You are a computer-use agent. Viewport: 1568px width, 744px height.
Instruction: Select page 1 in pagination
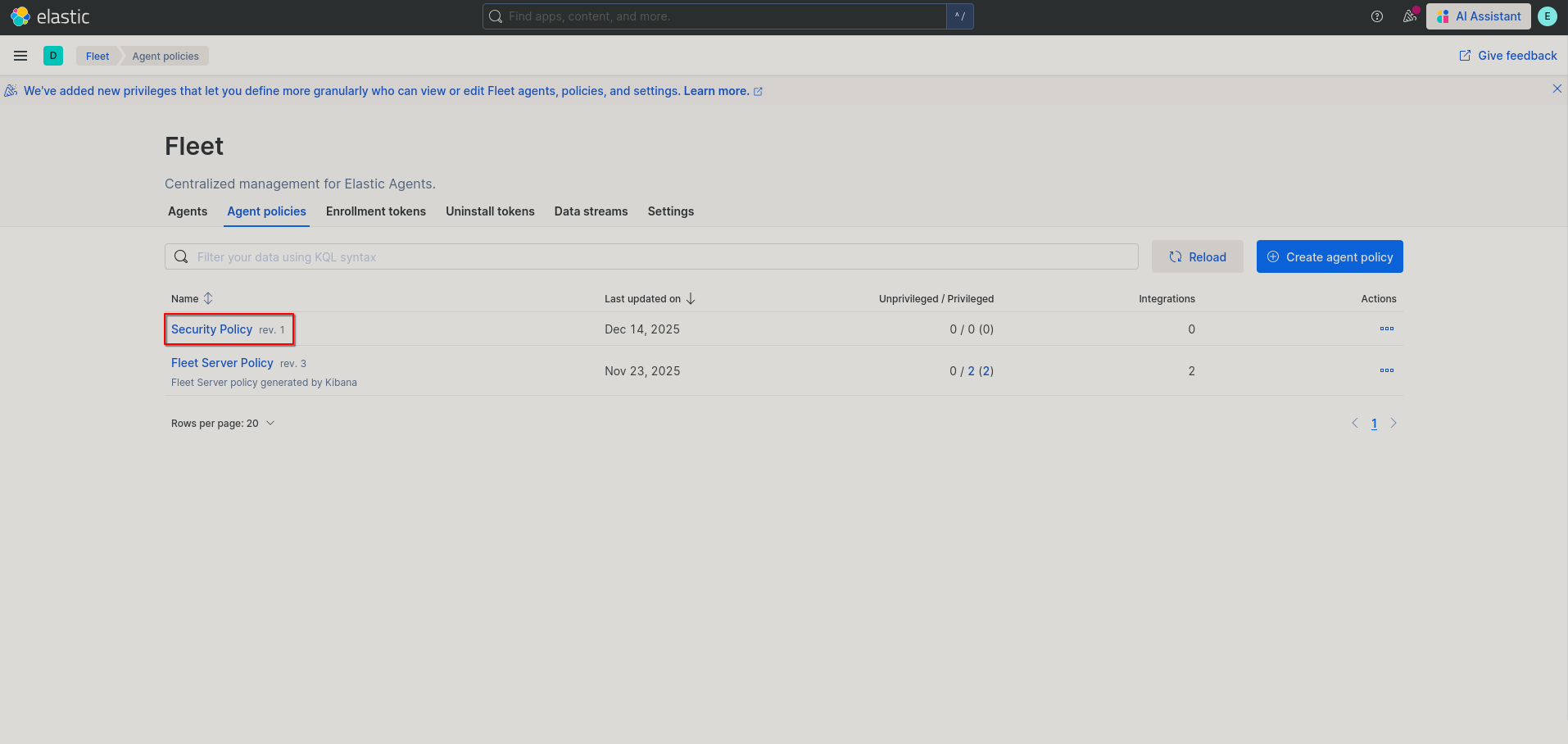click(1374, 424)
